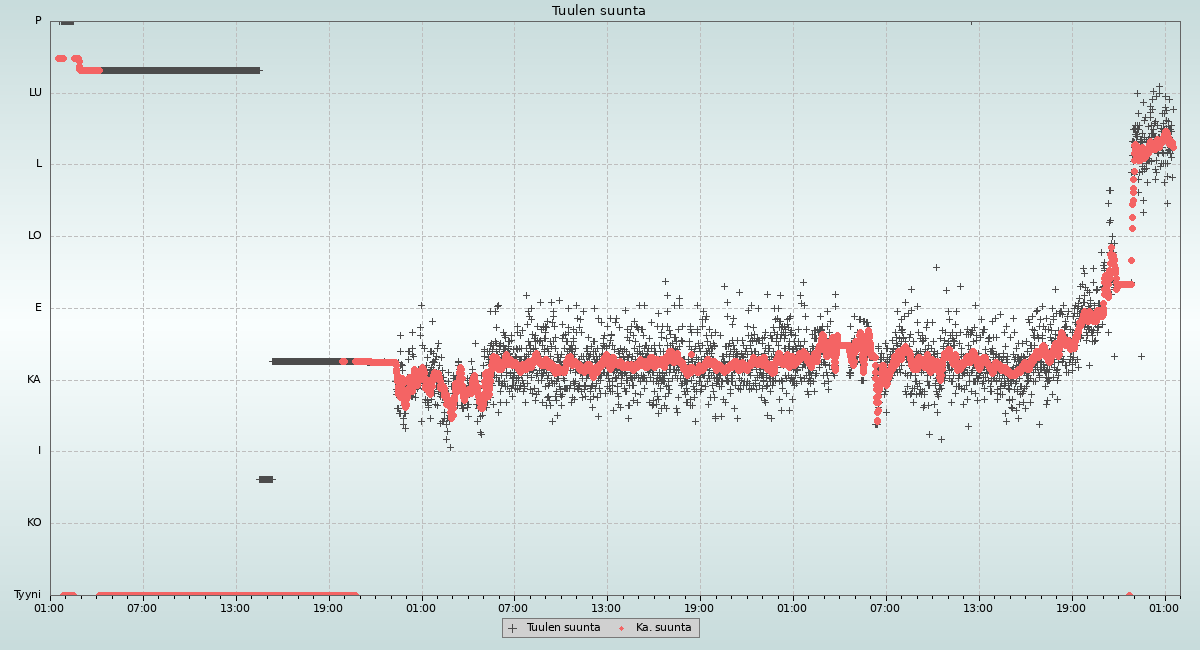Click the 'Tyyni' y-axis label
This screenshot has height=650, width=1200.
[x=27, y=595]
